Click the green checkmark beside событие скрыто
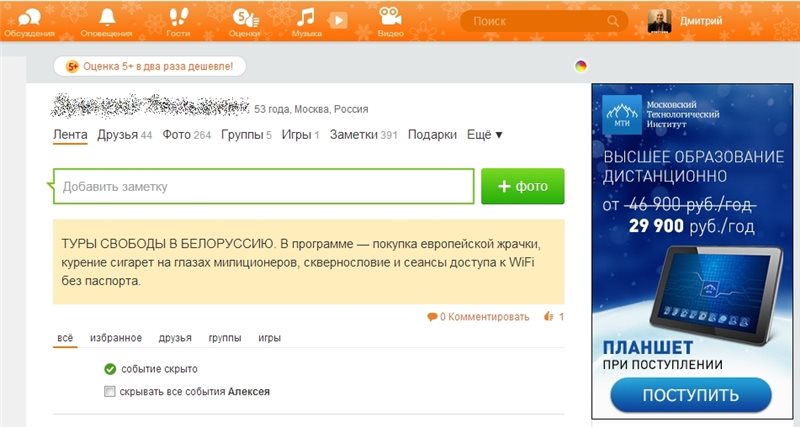The width and height of the screenshot is (800, 427). coord(110,369)
